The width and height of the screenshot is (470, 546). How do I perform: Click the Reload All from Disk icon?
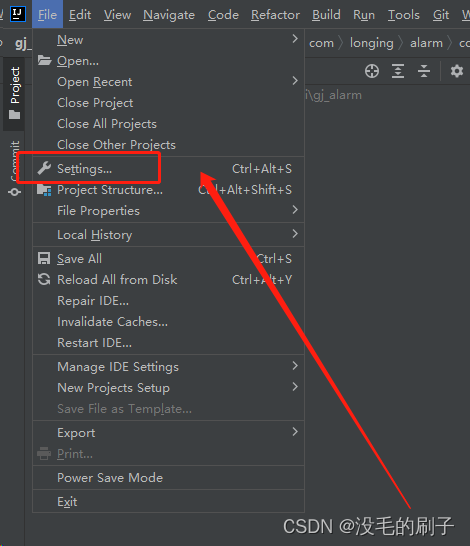click(44, 279)
